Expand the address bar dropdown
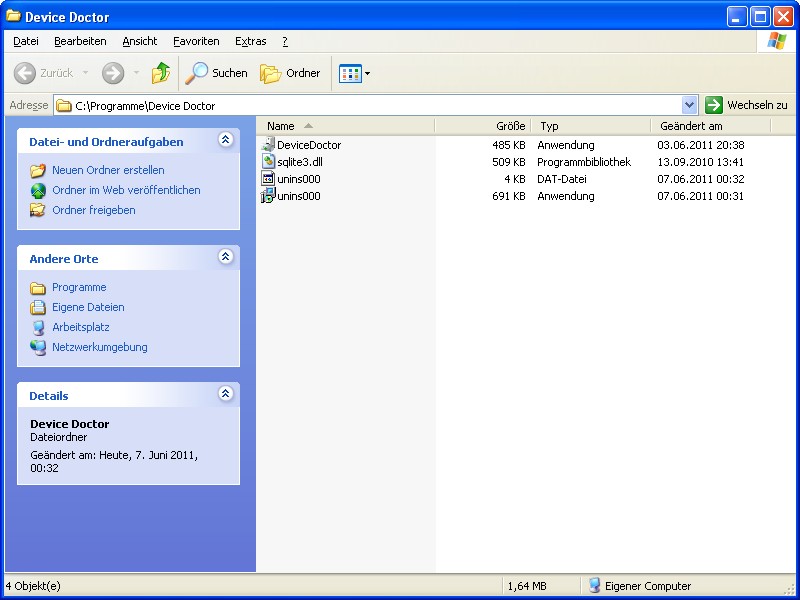The image size is (800, 600). coord(689,106)
